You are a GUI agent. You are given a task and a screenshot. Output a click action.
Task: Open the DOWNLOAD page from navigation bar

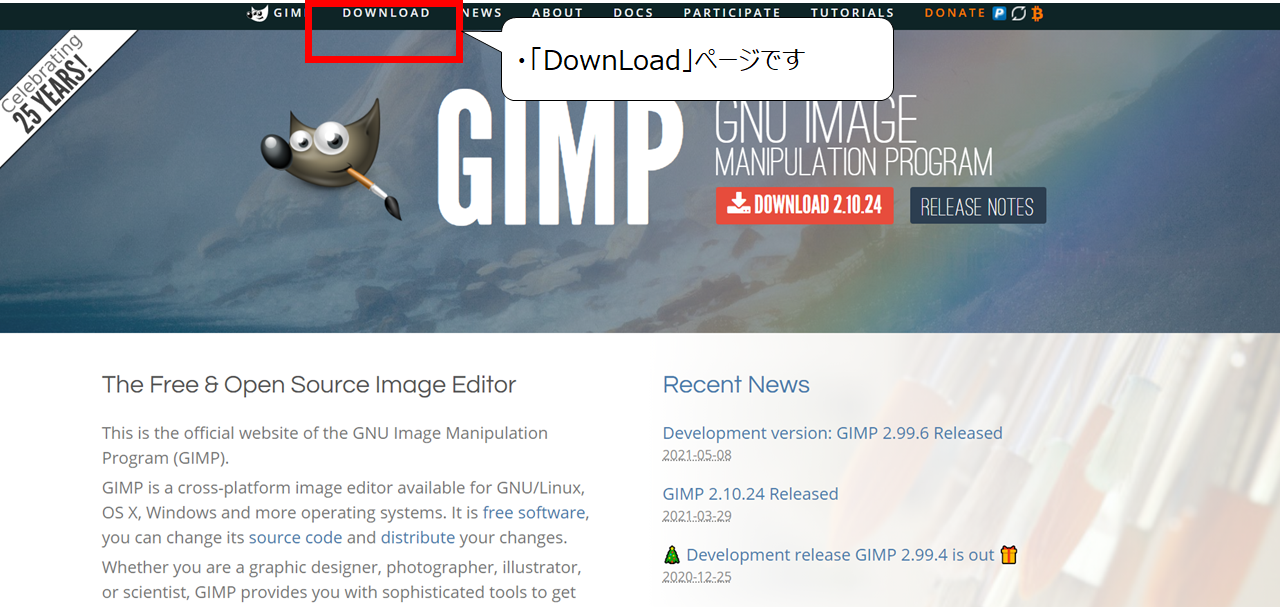tap(386, 13)
